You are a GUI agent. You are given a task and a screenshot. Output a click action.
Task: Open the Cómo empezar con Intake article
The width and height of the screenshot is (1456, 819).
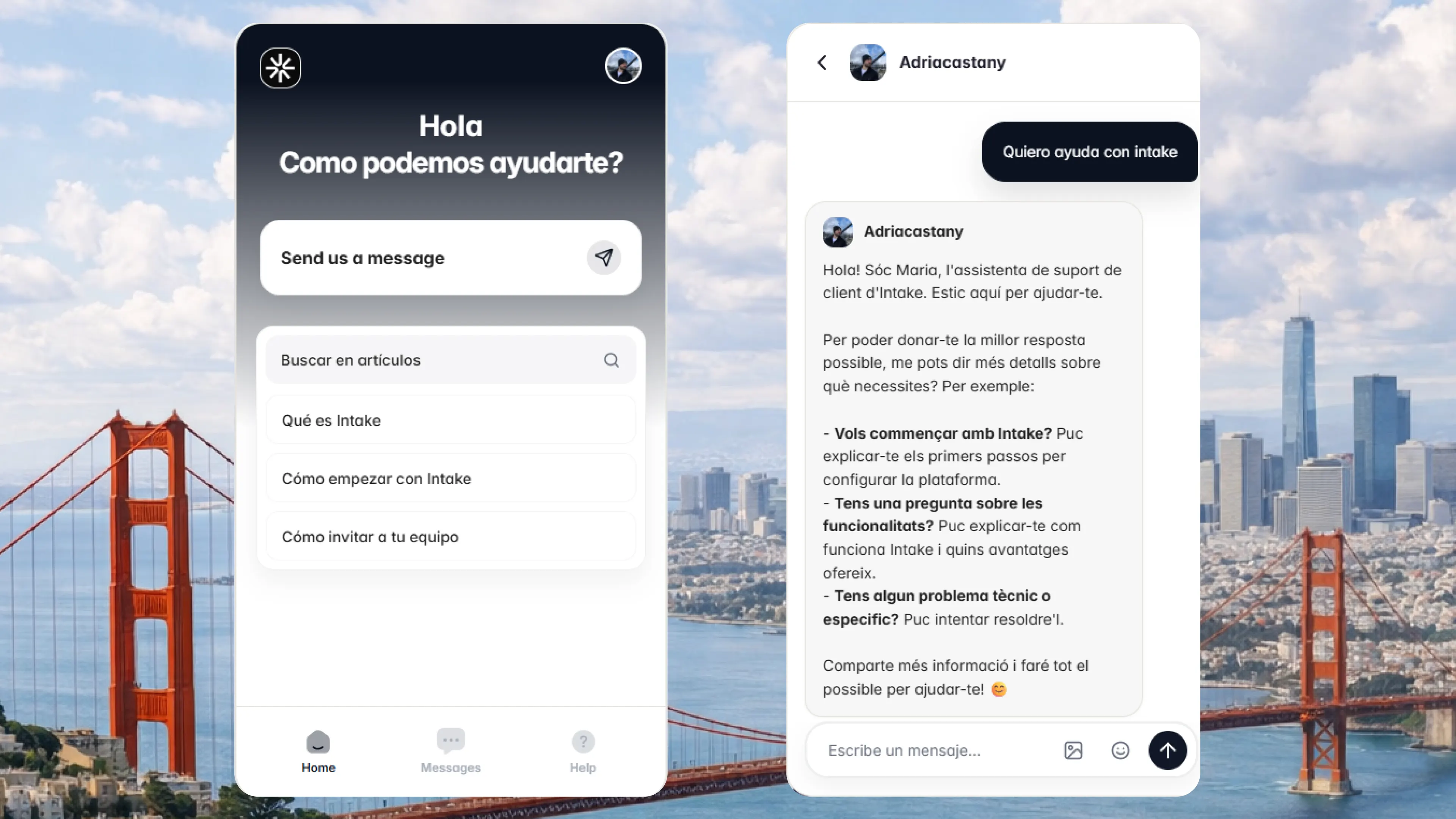pos(450,478)
